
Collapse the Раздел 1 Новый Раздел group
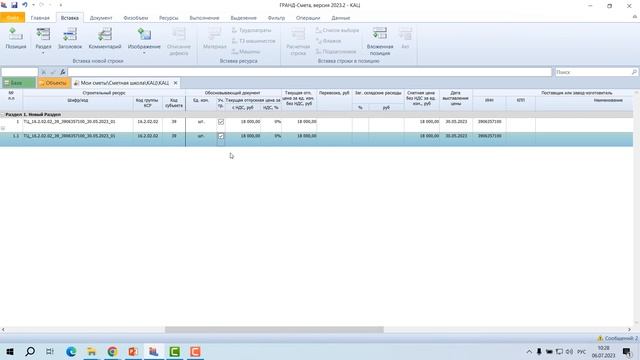2,115
